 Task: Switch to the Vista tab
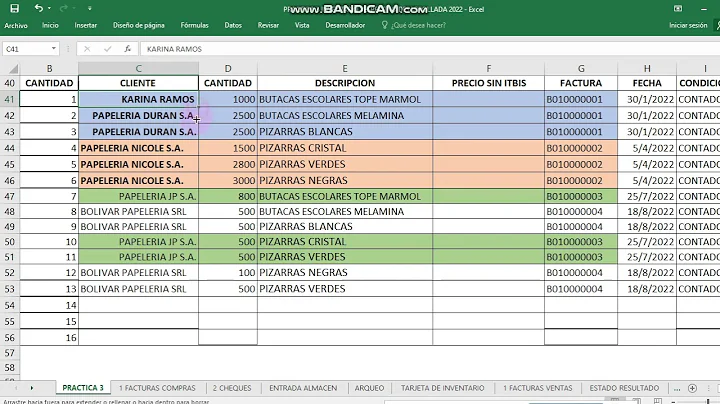point(302,25)
